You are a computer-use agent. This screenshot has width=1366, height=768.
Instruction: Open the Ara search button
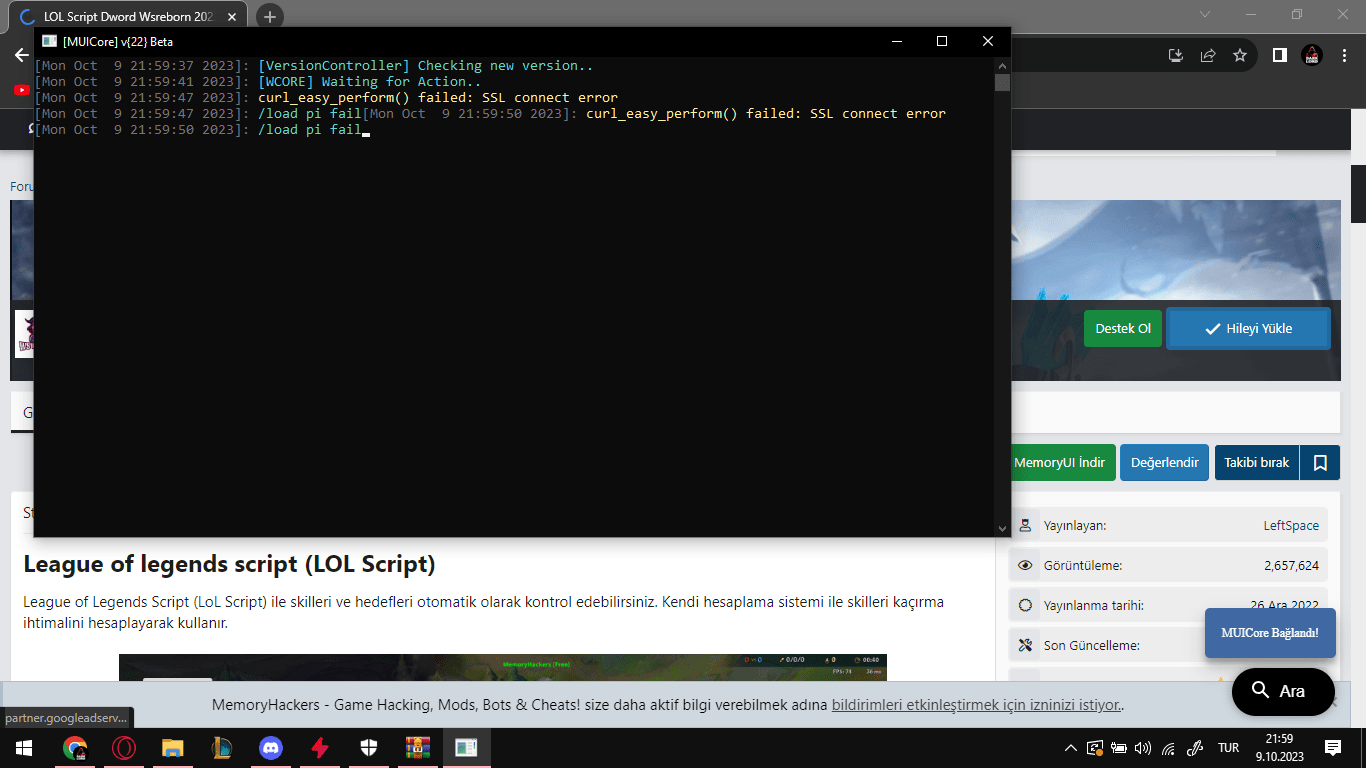pyautogui.click(x=1283, y=691)
